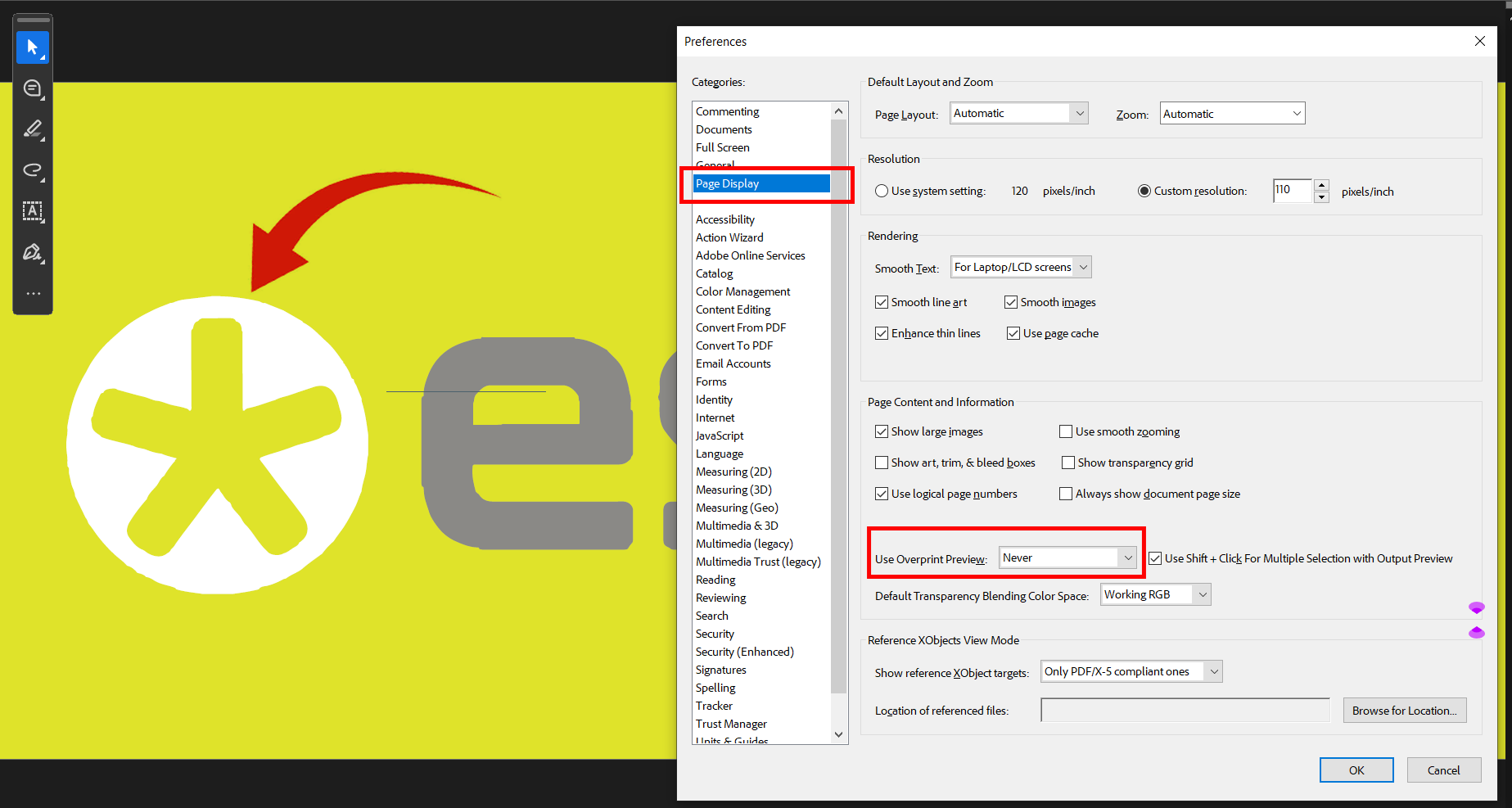1512x808 pixels.
Task: Confirm preferences with OK
Action: point(1356,770)
